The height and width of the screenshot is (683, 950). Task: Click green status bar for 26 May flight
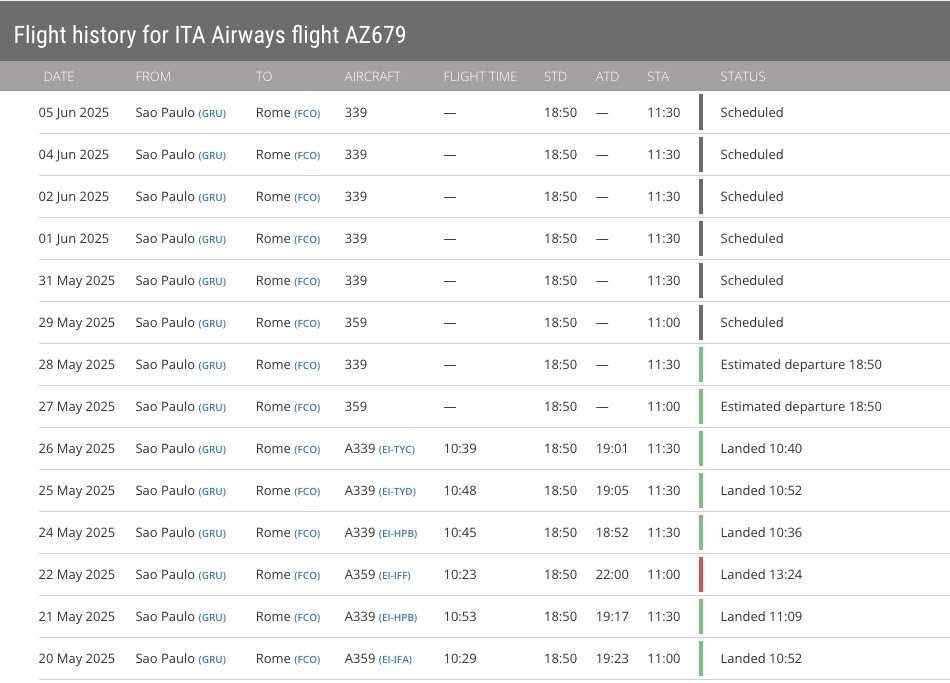701,449
